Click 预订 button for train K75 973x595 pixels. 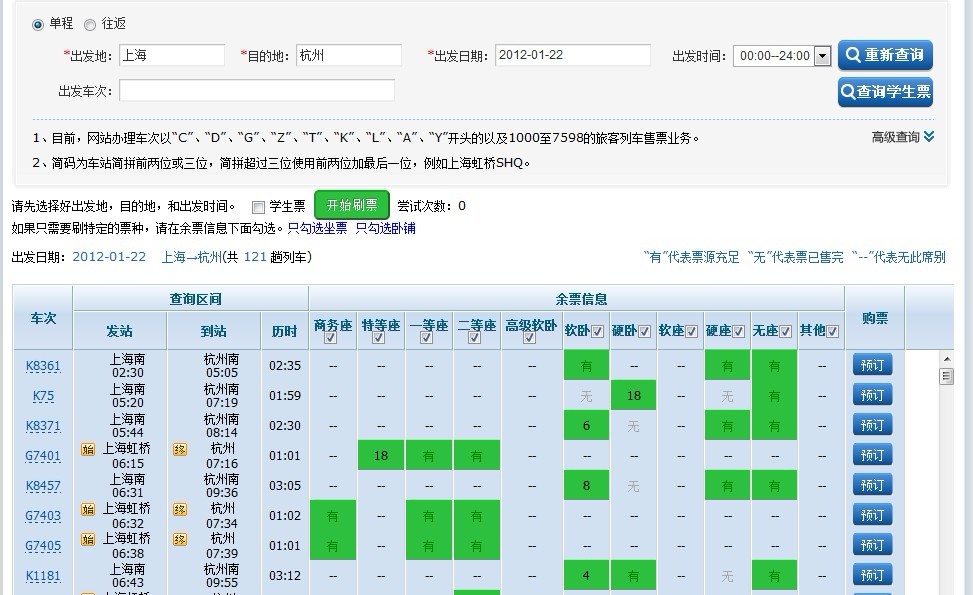tap(872, 395)
